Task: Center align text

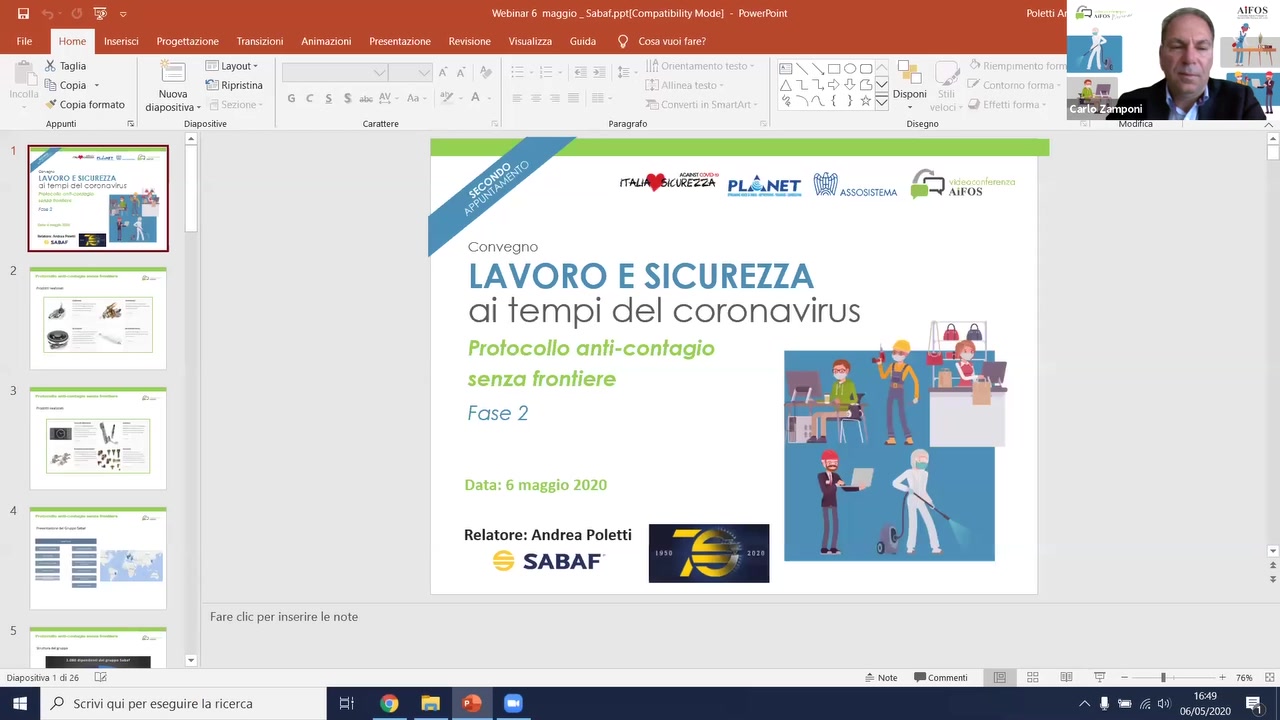Action: 536,98
